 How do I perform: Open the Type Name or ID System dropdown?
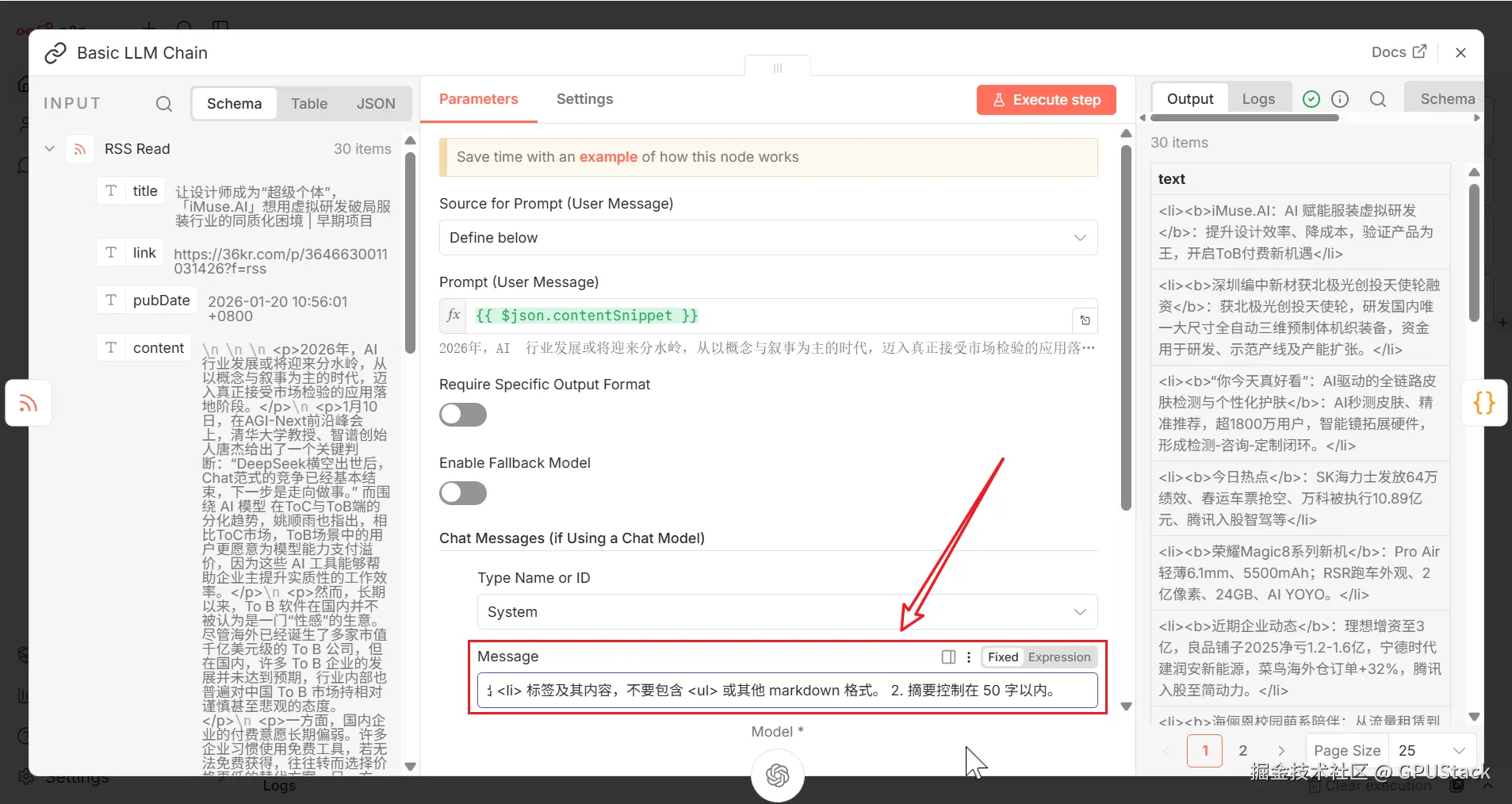(x=787, y=612)
